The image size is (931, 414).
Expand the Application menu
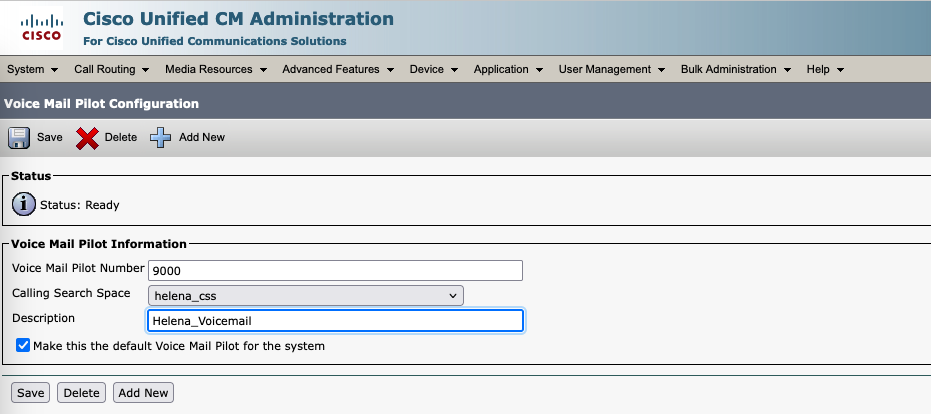pyautogui.click(x=508, y=69)
